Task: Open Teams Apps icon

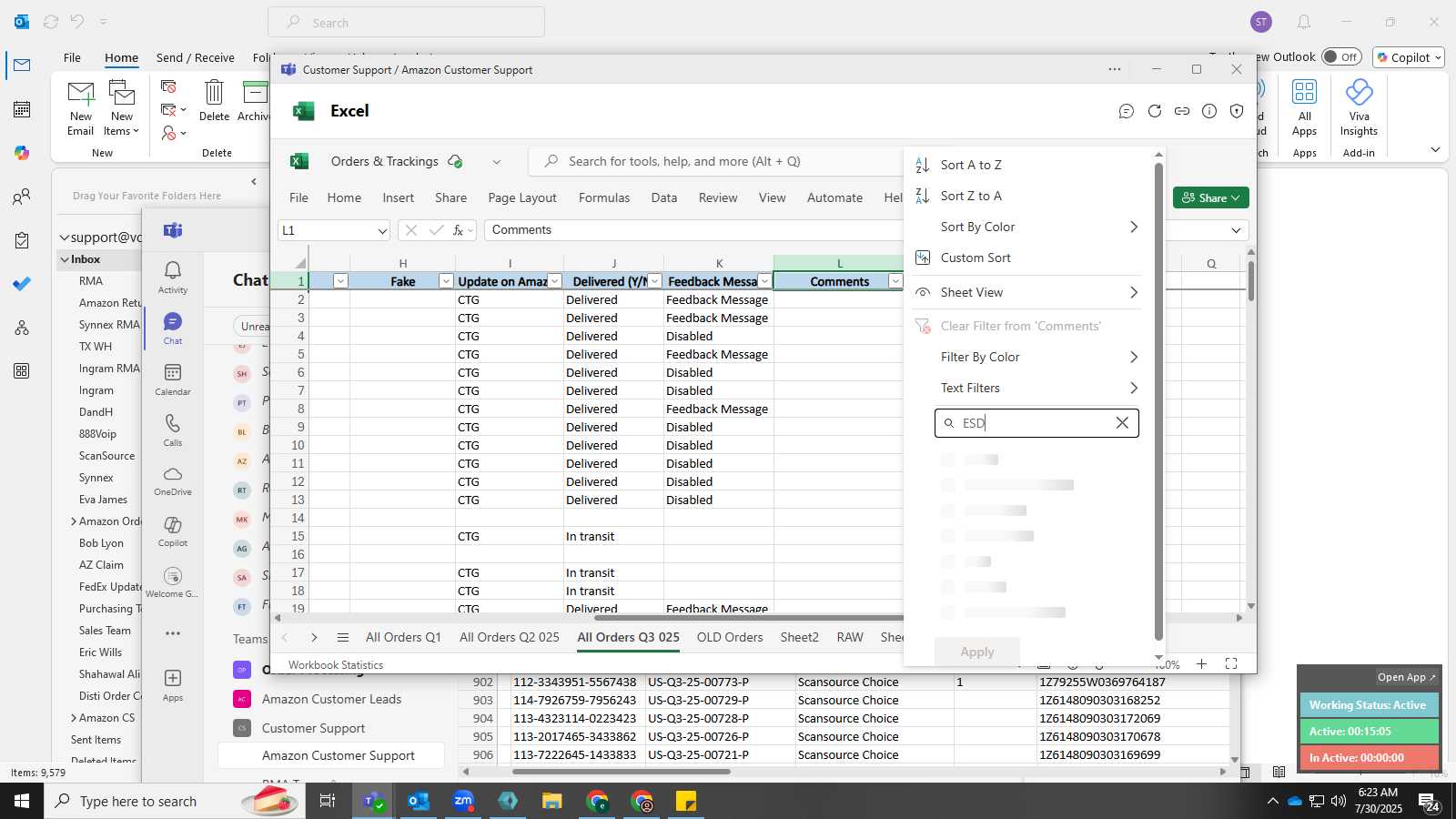Action: tap(173, 685)
